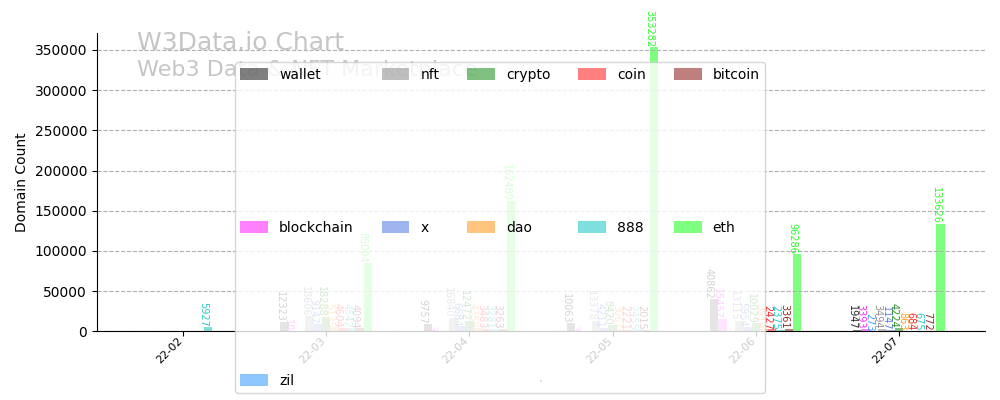Click the 888 legend cyan swatch

point(592,227)
